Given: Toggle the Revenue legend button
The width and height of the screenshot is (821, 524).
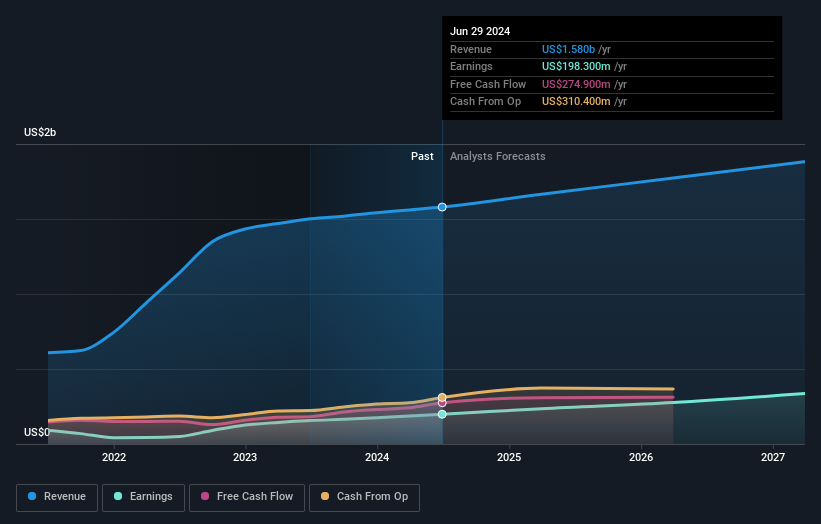Looking at the screenshot, I should (x=57, y=497).
